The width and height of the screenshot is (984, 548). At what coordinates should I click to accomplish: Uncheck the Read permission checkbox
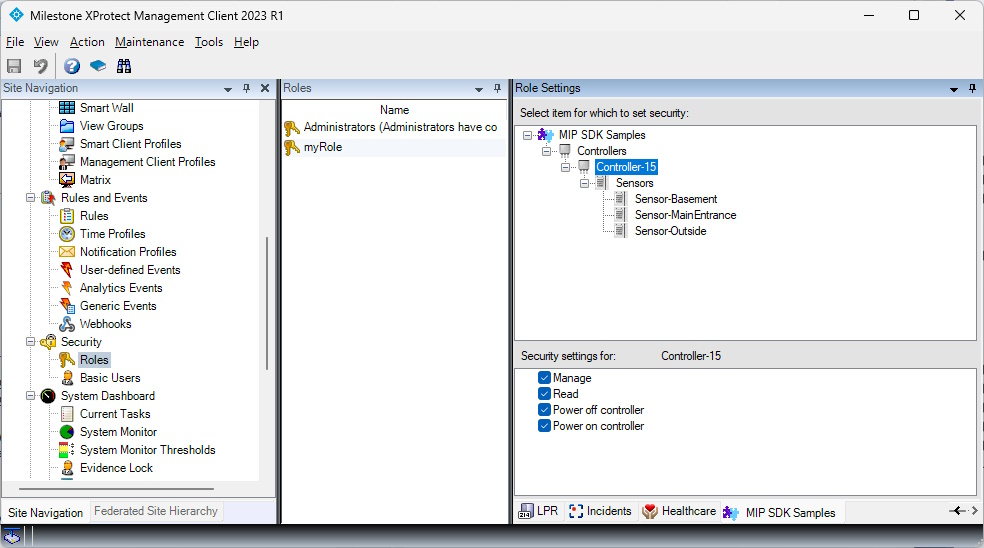pyautogui.click(x=544, y=394)
